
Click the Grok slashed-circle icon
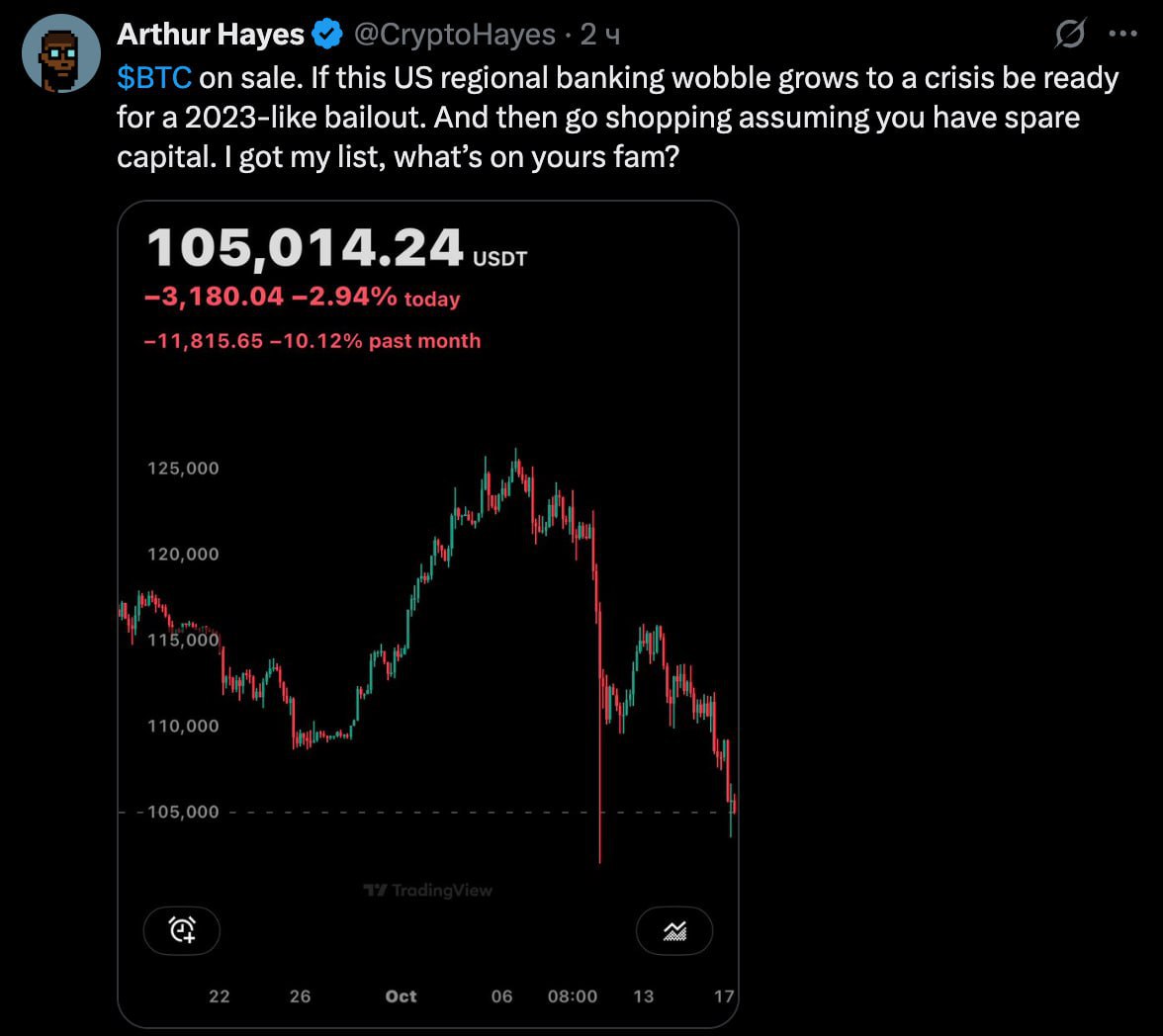pos(1070,36)
